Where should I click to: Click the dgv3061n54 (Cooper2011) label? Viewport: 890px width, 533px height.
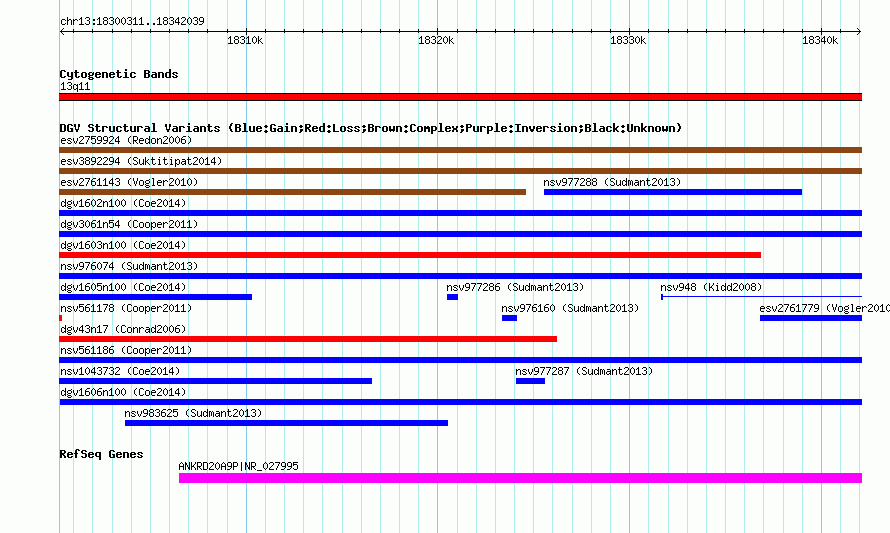point(129,224)
